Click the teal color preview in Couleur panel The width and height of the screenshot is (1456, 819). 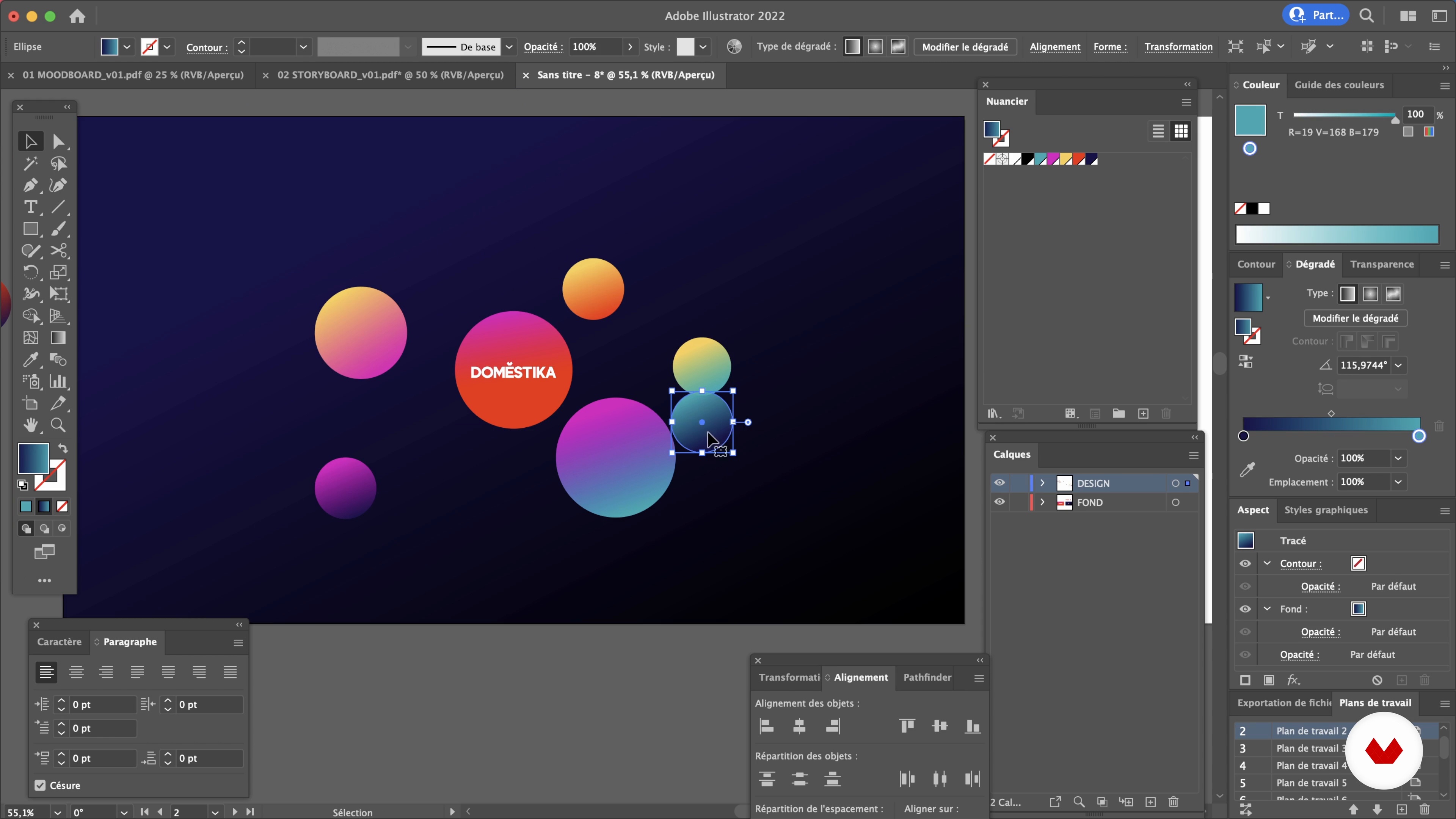[1250, 120]
